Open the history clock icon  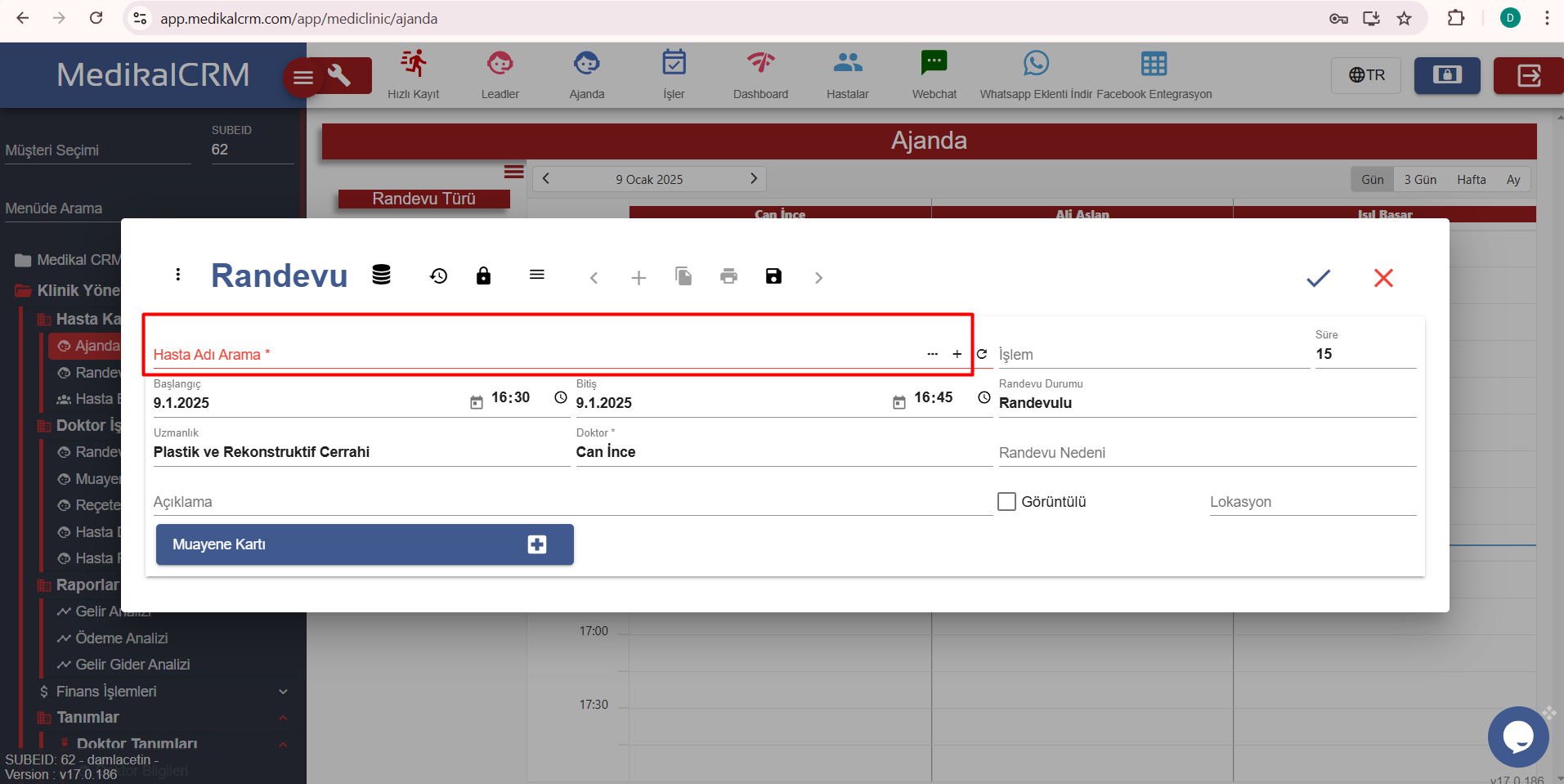[439, 276]
